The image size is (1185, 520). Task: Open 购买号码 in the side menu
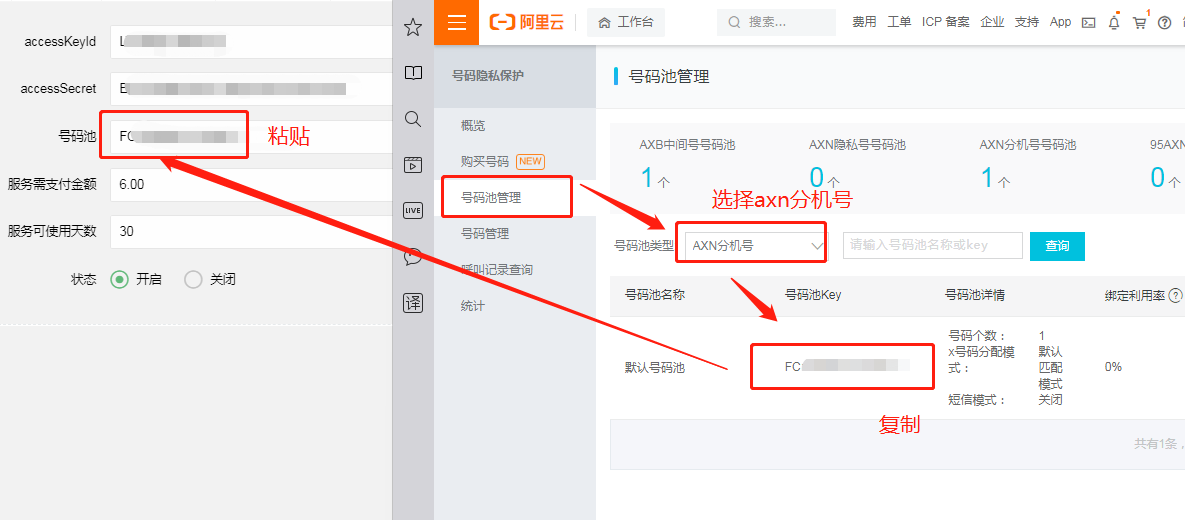point(484,162)
